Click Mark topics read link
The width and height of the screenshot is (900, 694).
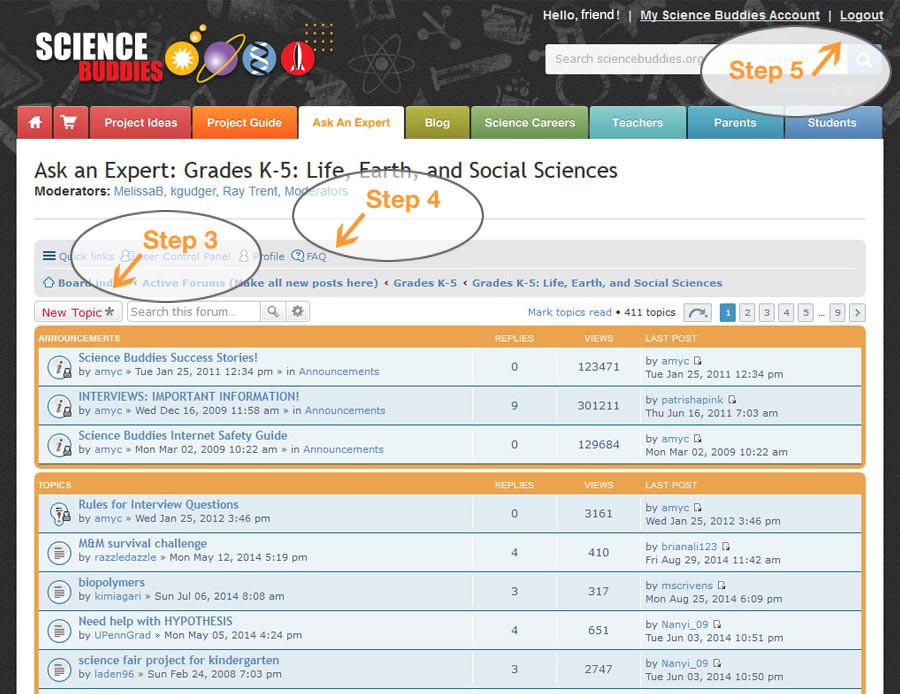pyautogui.click(x=569, y=312)
